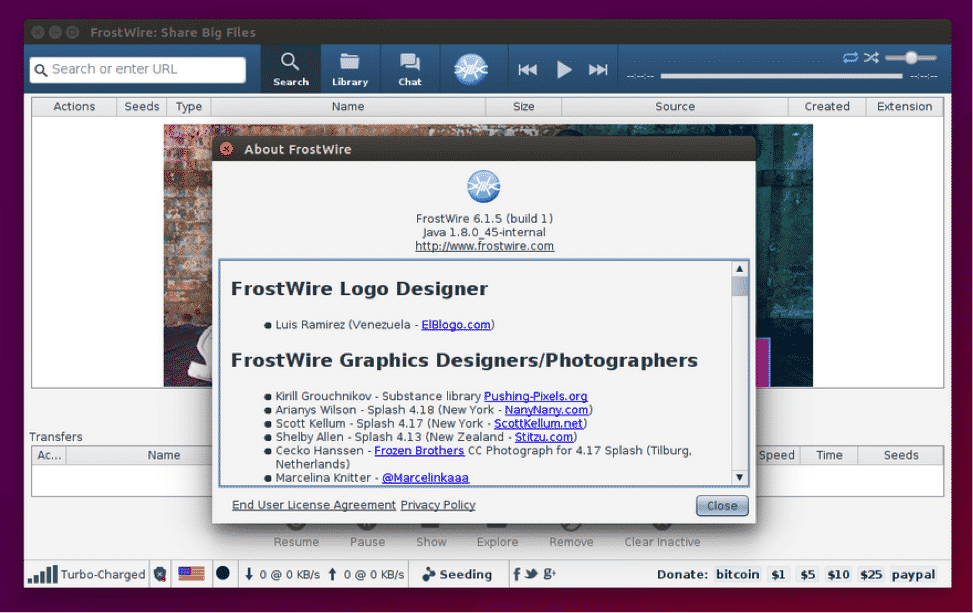Toggle repeat playback mode
The width and height of the screenshot is (973, 613).
(x=850, y=58)
